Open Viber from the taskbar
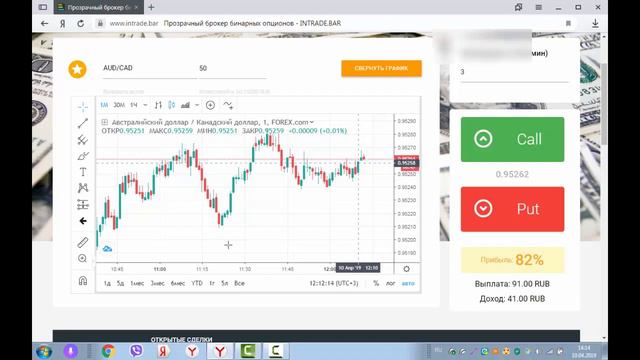This screenshot has height=360, width=640. (x=136, y=351)
